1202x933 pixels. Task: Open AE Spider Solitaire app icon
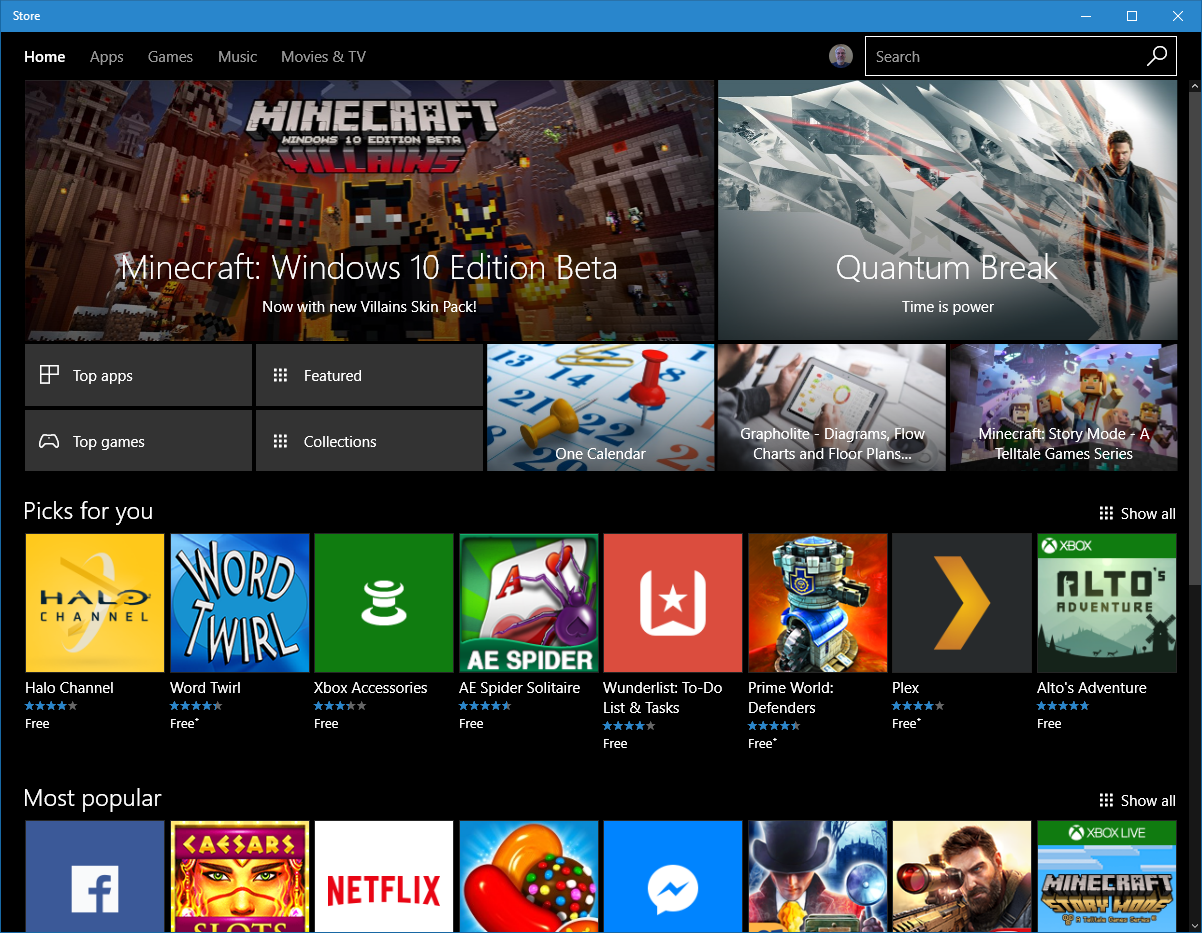[529, 602]
